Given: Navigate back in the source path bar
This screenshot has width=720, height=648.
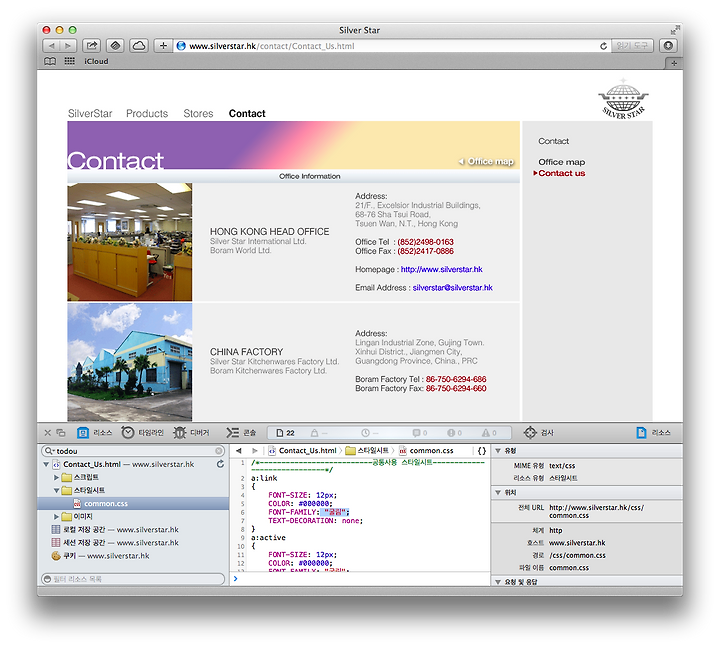Looking at the screenshot, I should tap(239, 451).
